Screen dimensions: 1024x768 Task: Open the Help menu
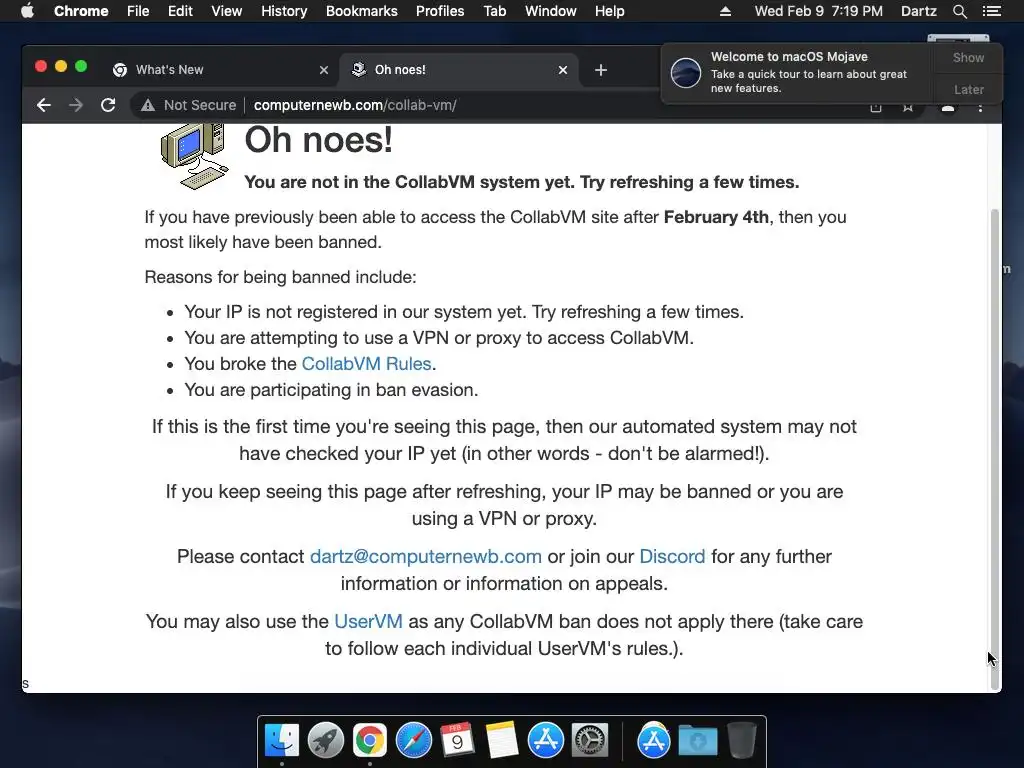609,11
